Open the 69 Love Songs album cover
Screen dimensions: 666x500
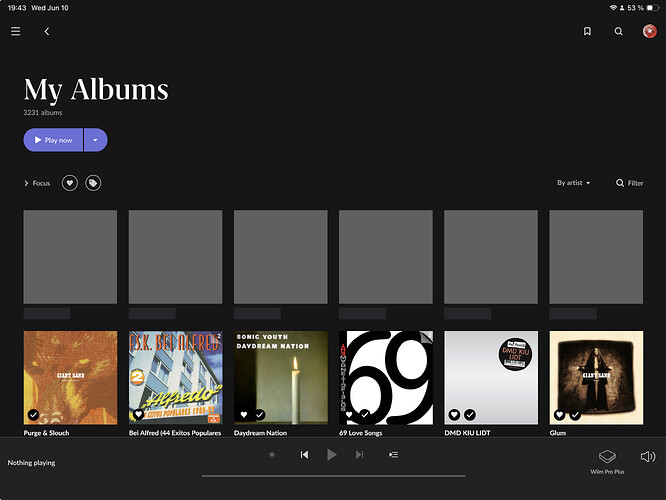[386, 378]
